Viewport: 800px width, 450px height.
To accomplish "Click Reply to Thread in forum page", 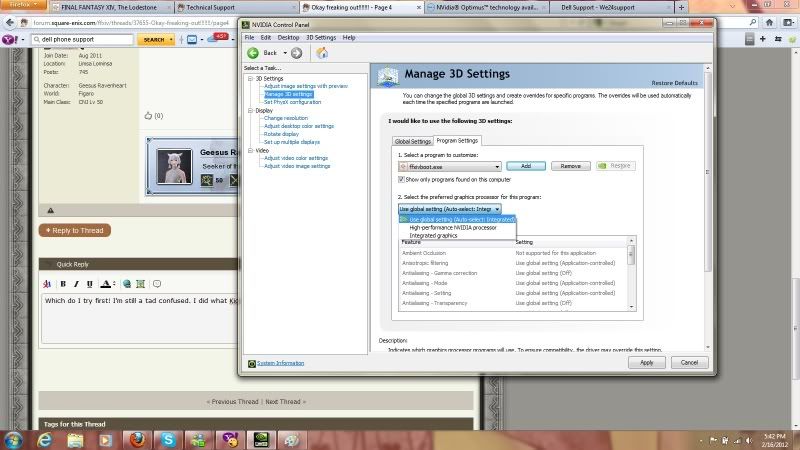I will [x=75, y=231].
